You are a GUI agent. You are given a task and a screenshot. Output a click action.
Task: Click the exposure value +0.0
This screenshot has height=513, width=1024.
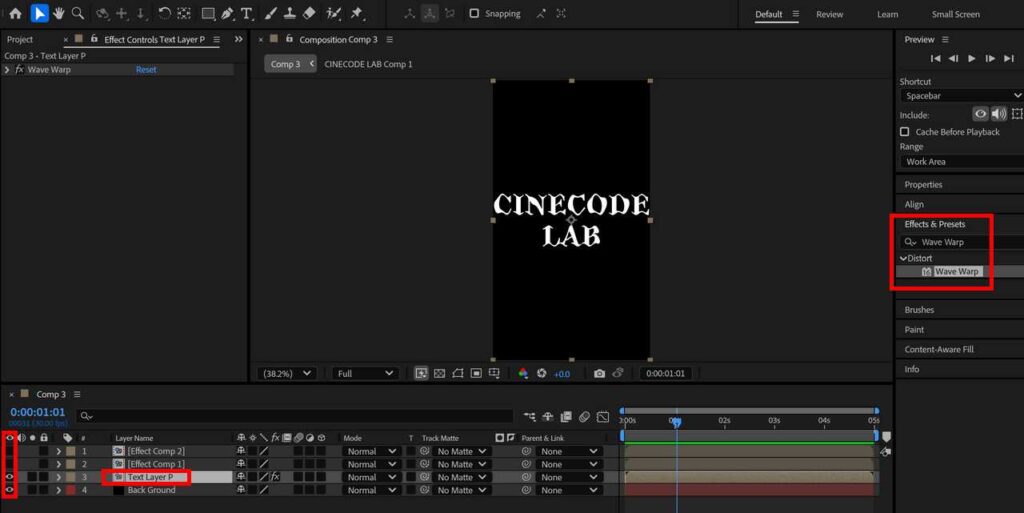[x=562, y=374]
